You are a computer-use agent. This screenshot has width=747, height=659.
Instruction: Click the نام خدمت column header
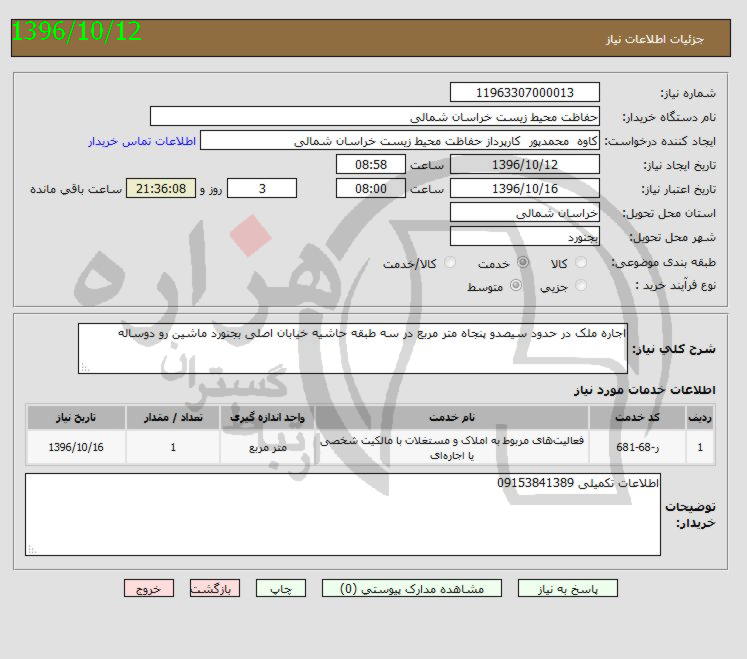(452, 417)
